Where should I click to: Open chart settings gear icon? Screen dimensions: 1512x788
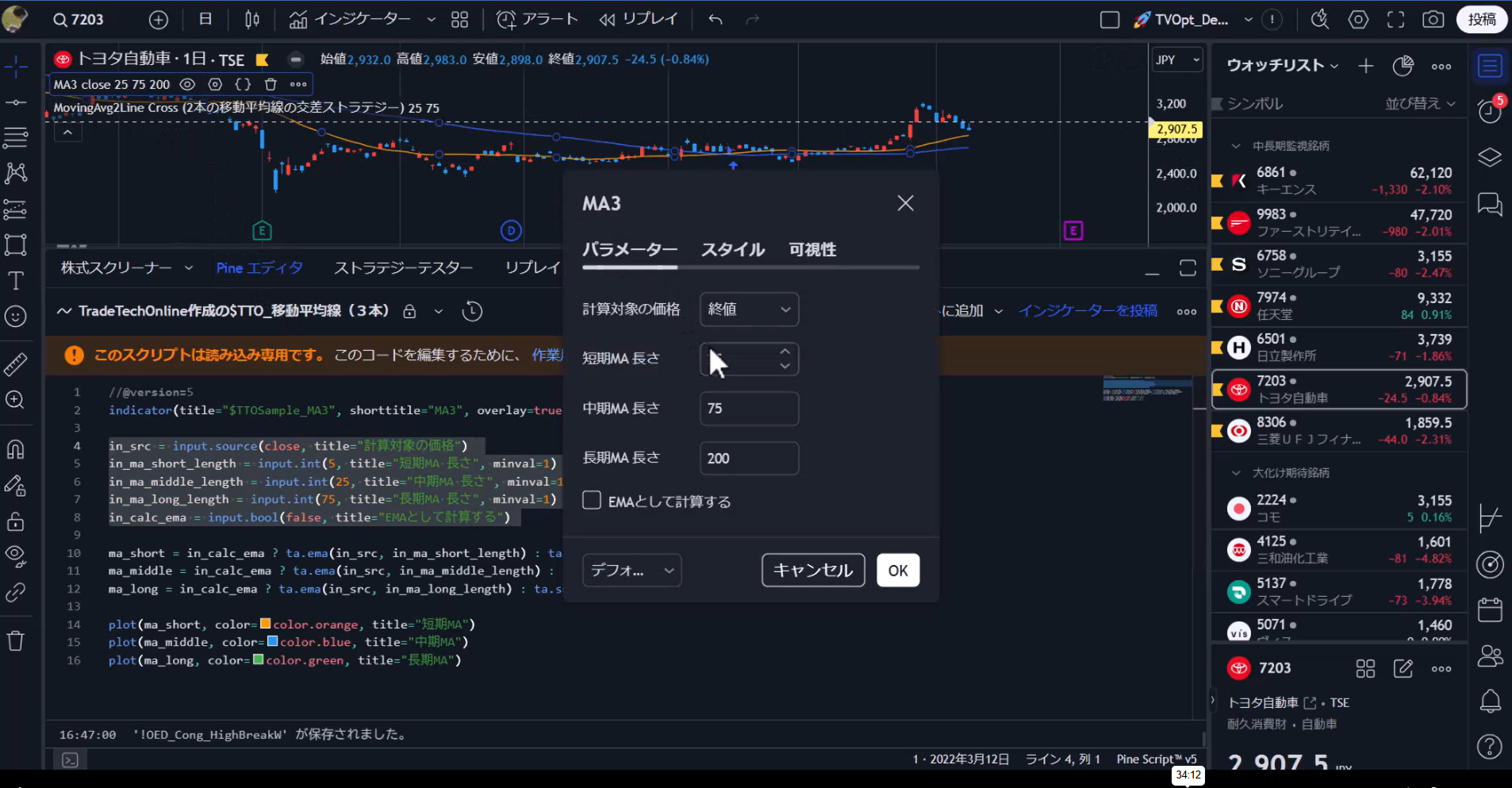coord(1358,20)
